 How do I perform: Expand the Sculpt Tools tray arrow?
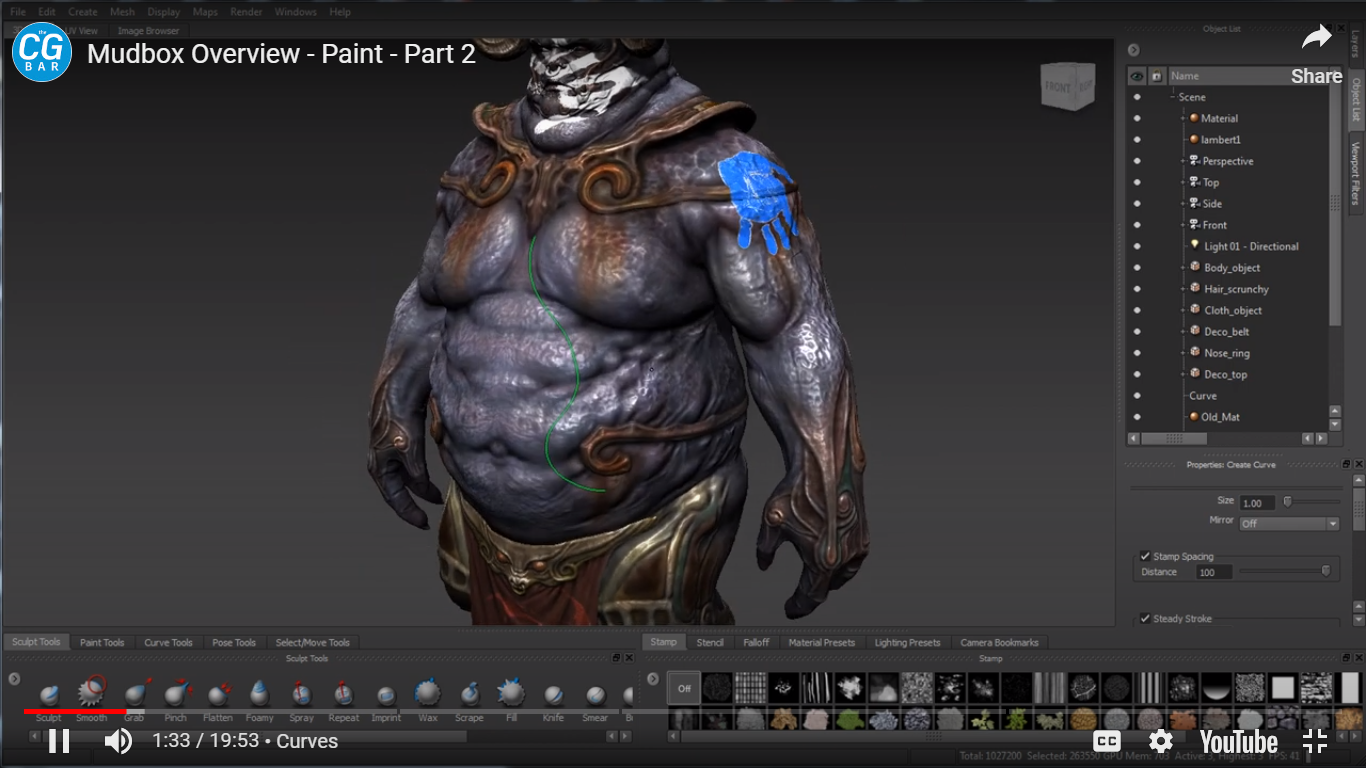pos(14,679)
